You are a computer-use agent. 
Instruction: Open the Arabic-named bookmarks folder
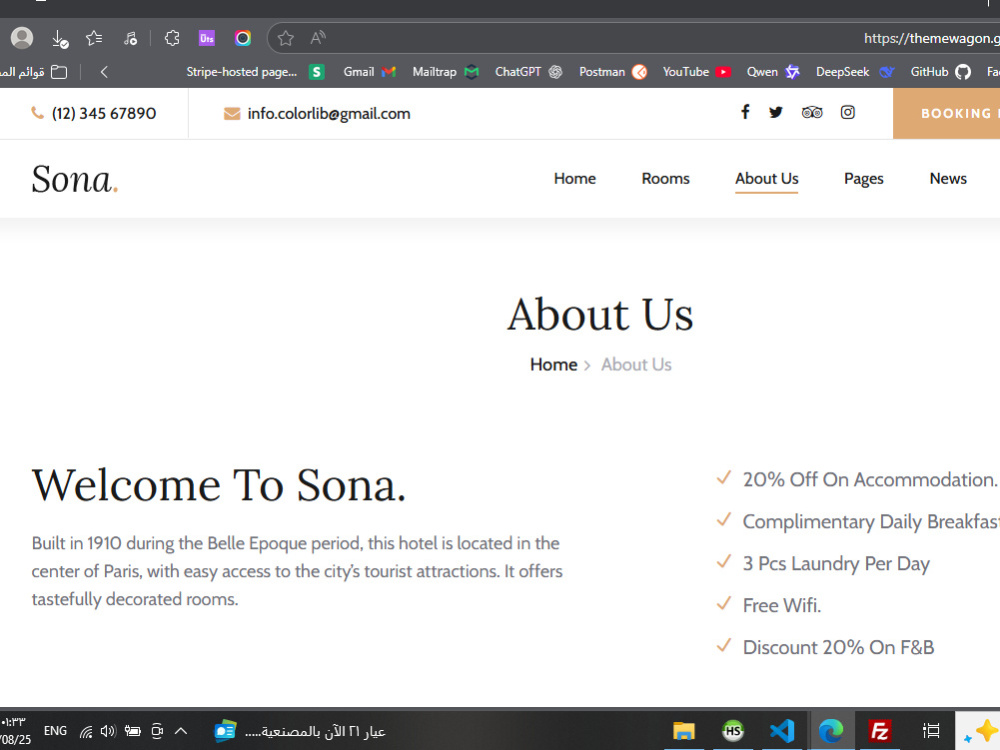point(33,72)
